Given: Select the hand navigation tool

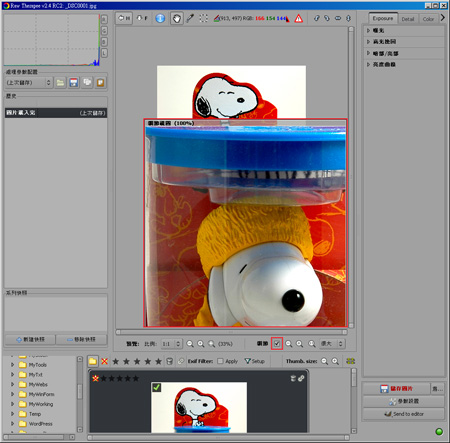Looking at the screenshot, I should (177, 18).
